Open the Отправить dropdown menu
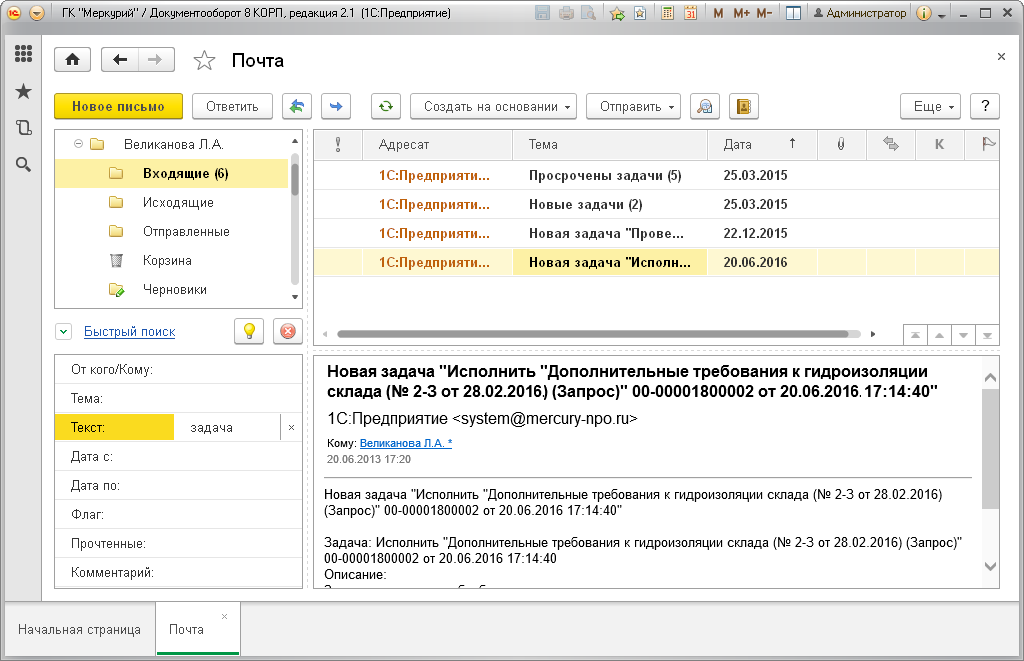 tap(633, 106)
